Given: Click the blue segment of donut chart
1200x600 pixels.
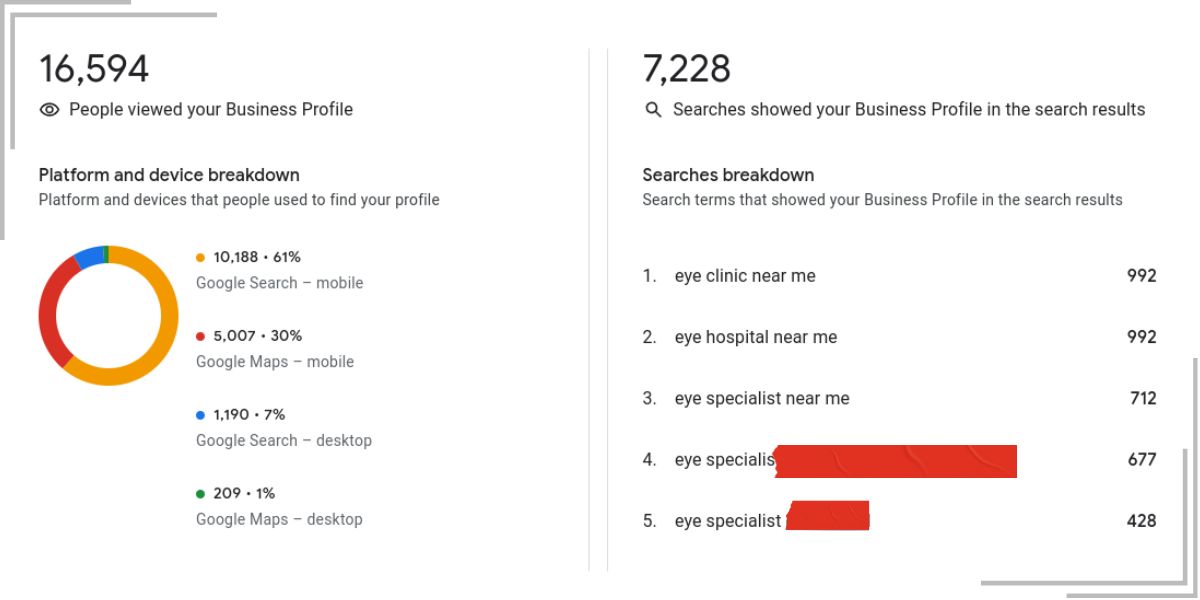Looking at the screenshot, I should (88, 256).
